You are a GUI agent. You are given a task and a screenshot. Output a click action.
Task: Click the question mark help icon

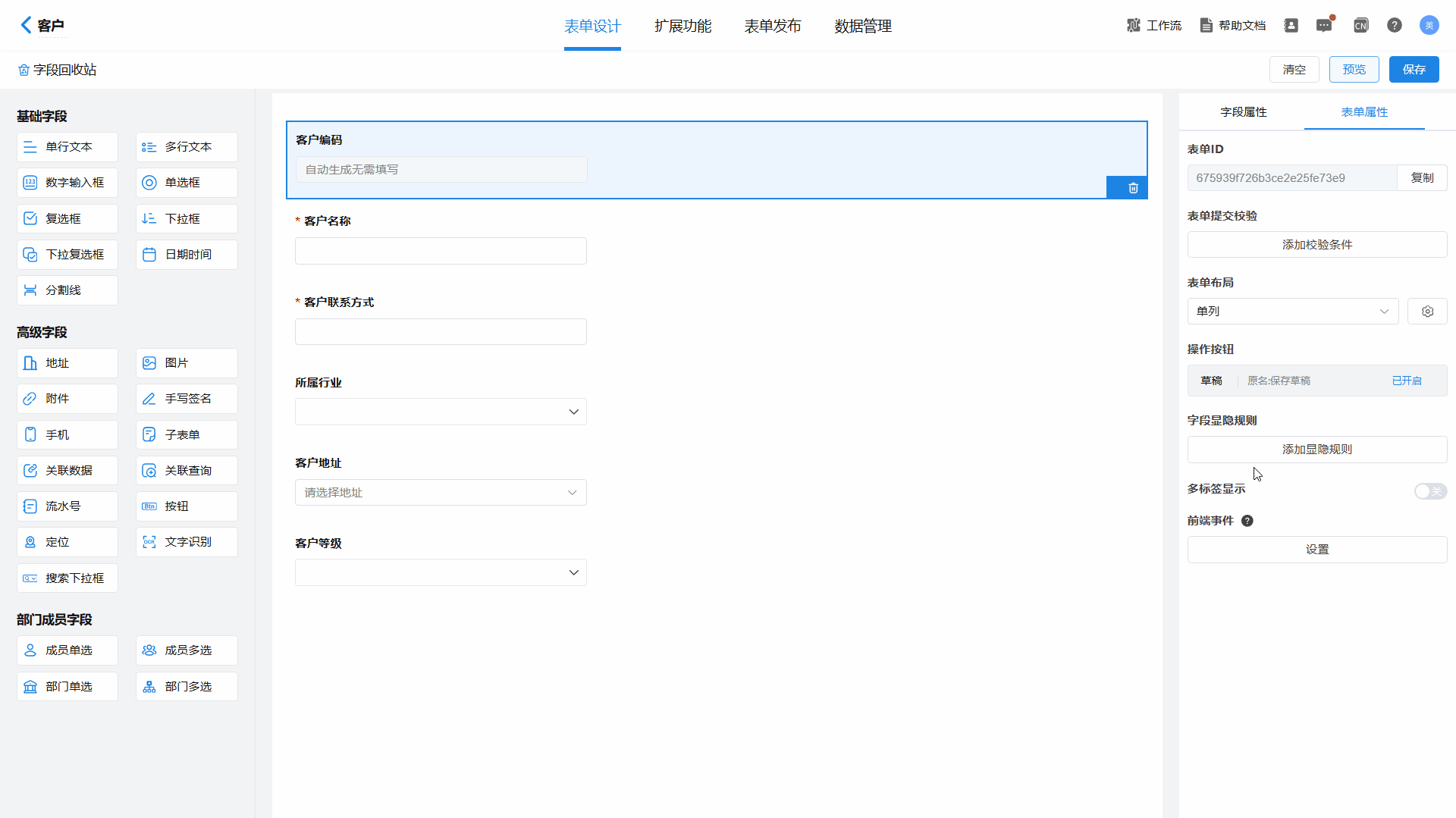[x=1395, y=26]
